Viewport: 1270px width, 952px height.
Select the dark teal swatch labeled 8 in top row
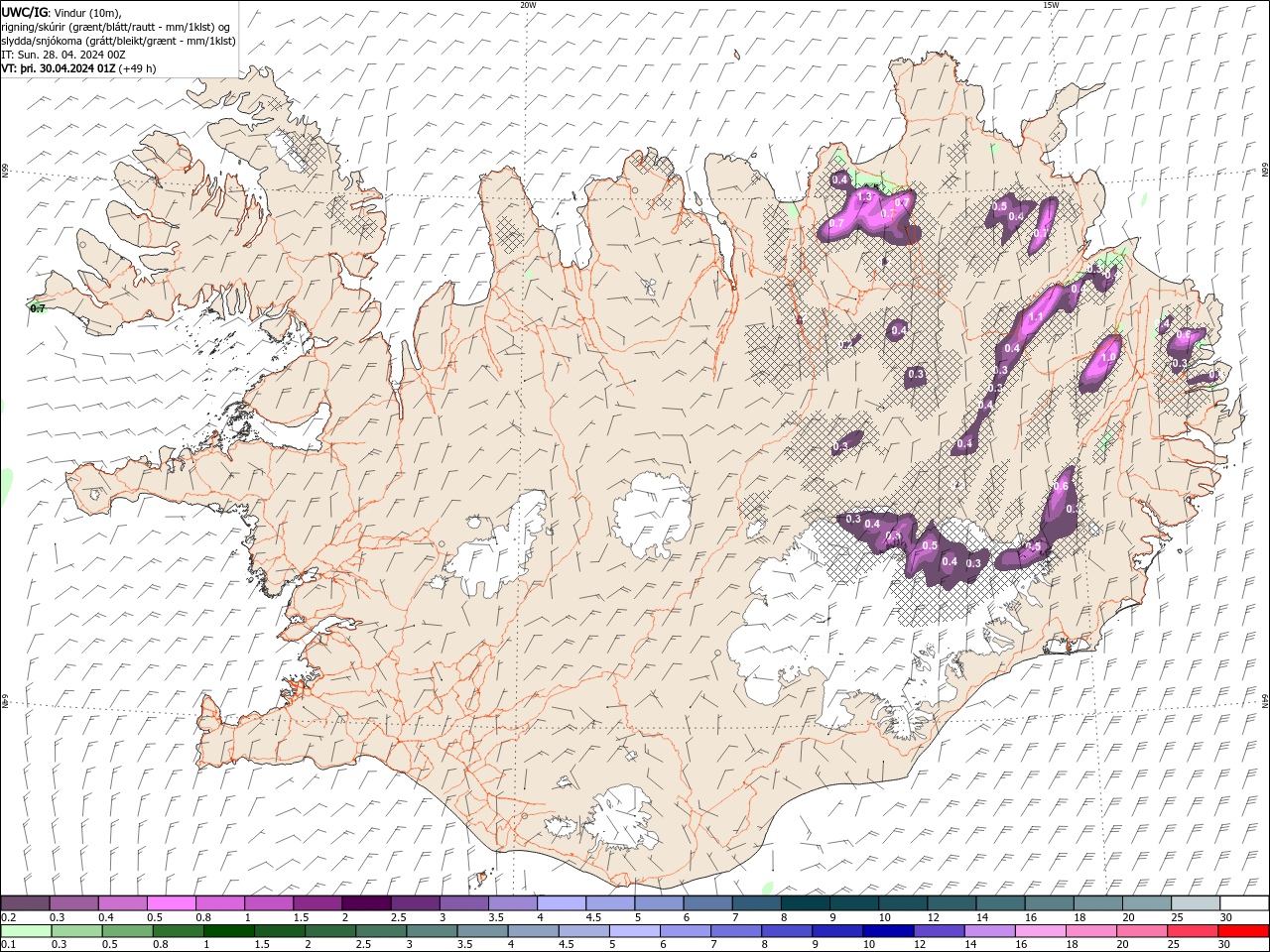pyautogui.click(x=806, y=903)
